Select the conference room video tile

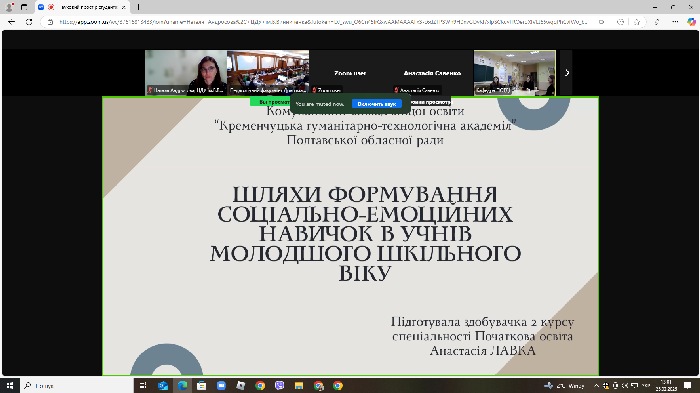pos(268,73)
